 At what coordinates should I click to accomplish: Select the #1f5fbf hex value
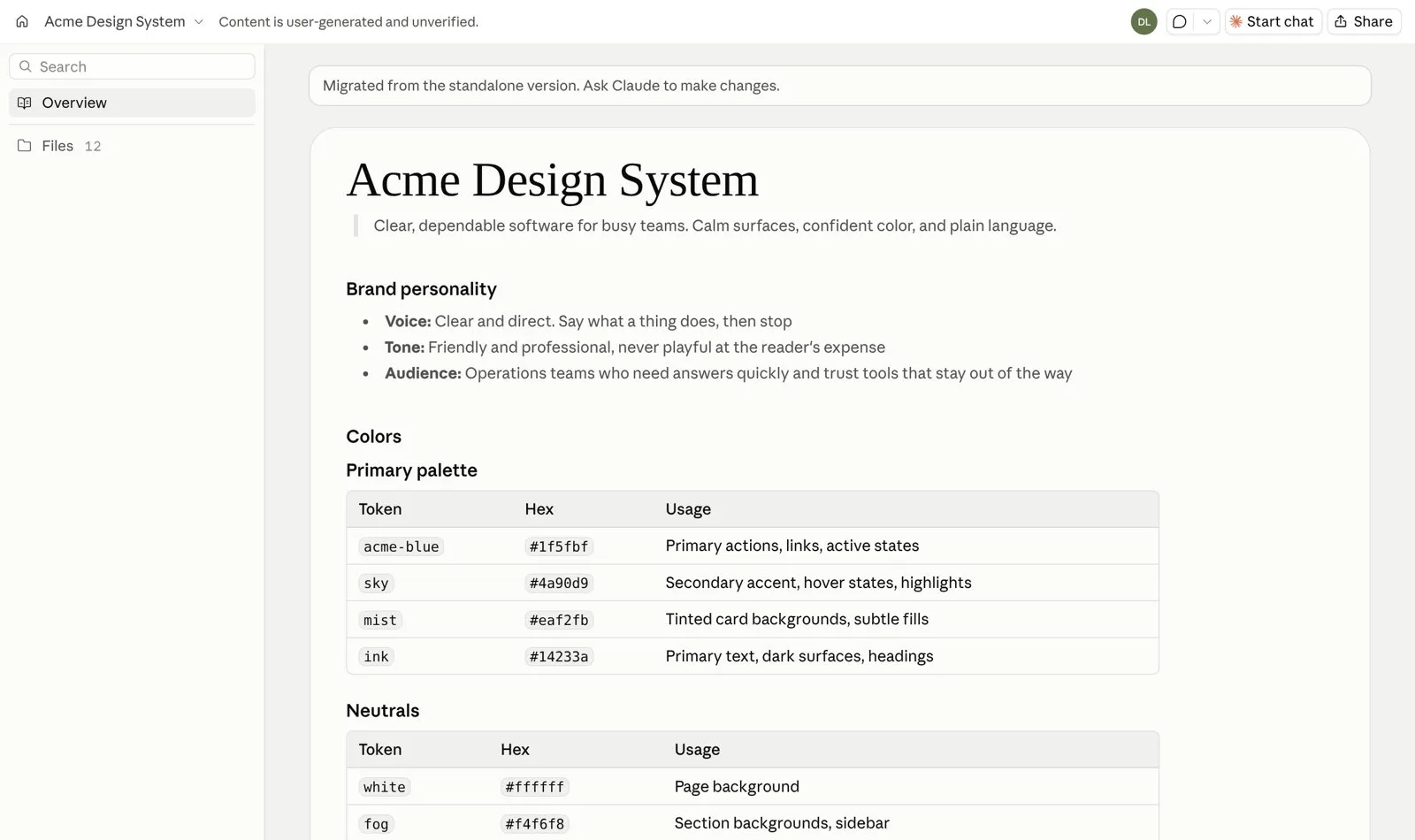coord(558,546)
